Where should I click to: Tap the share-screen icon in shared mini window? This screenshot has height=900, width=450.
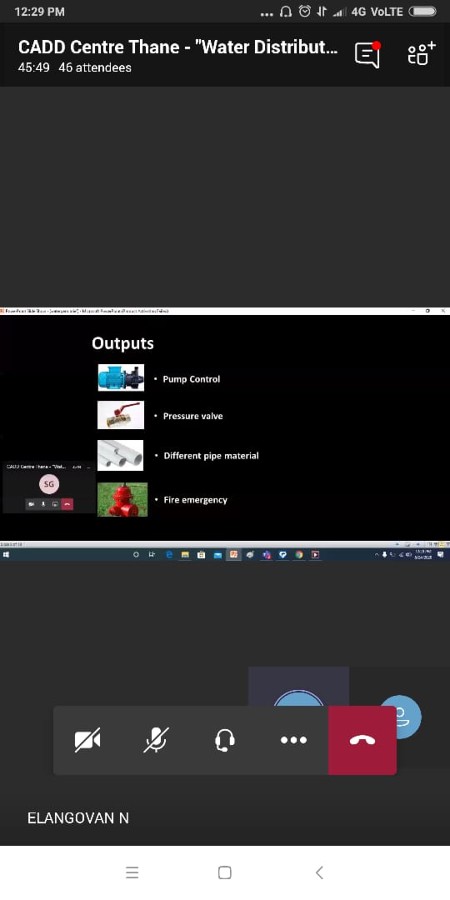click(55, 504)
